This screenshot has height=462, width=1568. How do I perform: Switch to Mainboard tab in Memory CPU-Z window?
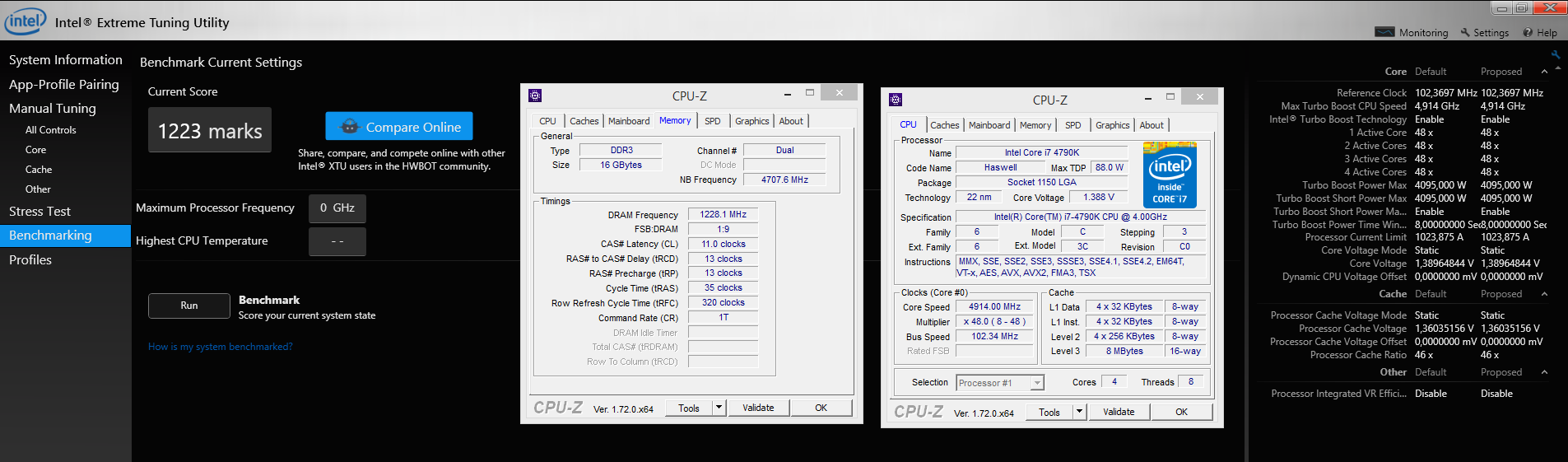tap(629, 121)
